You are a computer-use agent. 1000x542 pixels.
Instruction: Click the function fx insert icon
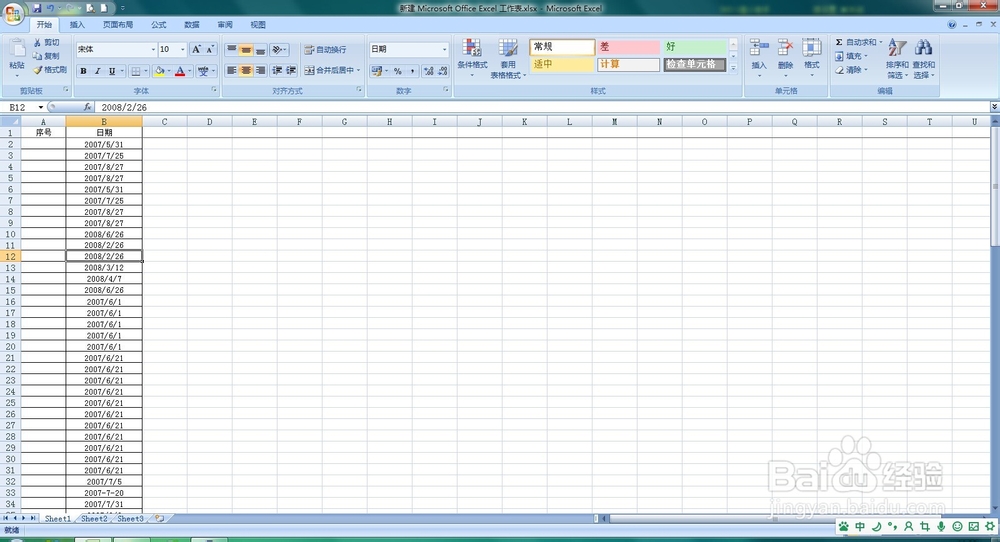click(x=87, y=107)
